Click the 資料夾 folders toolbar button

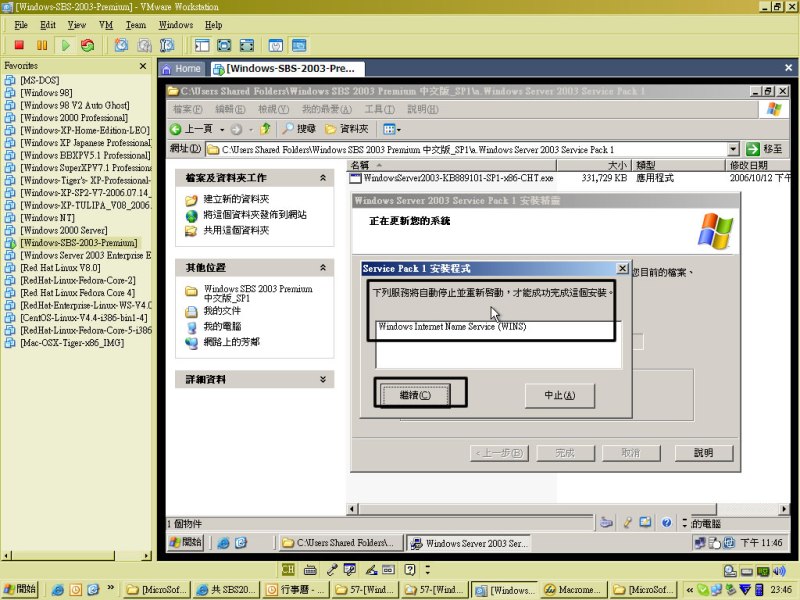coord(347,129)
